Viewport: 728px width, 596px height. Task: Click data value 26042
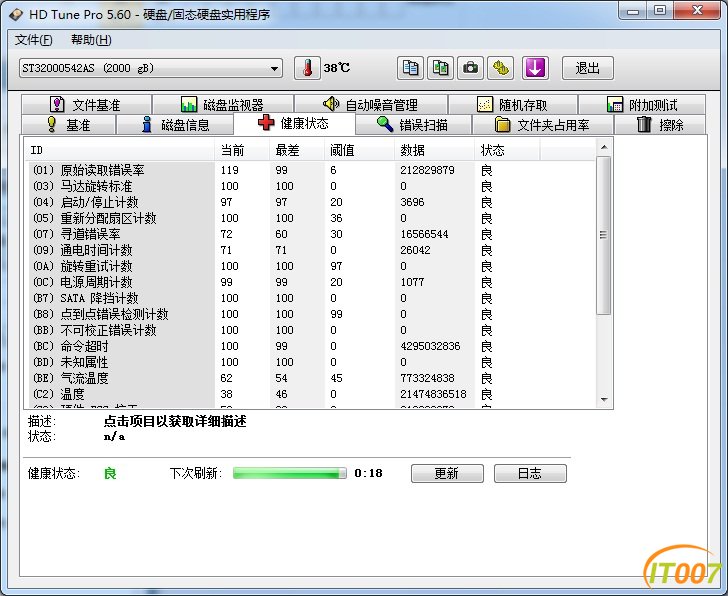pyautogui.click(x=415, y=250)
